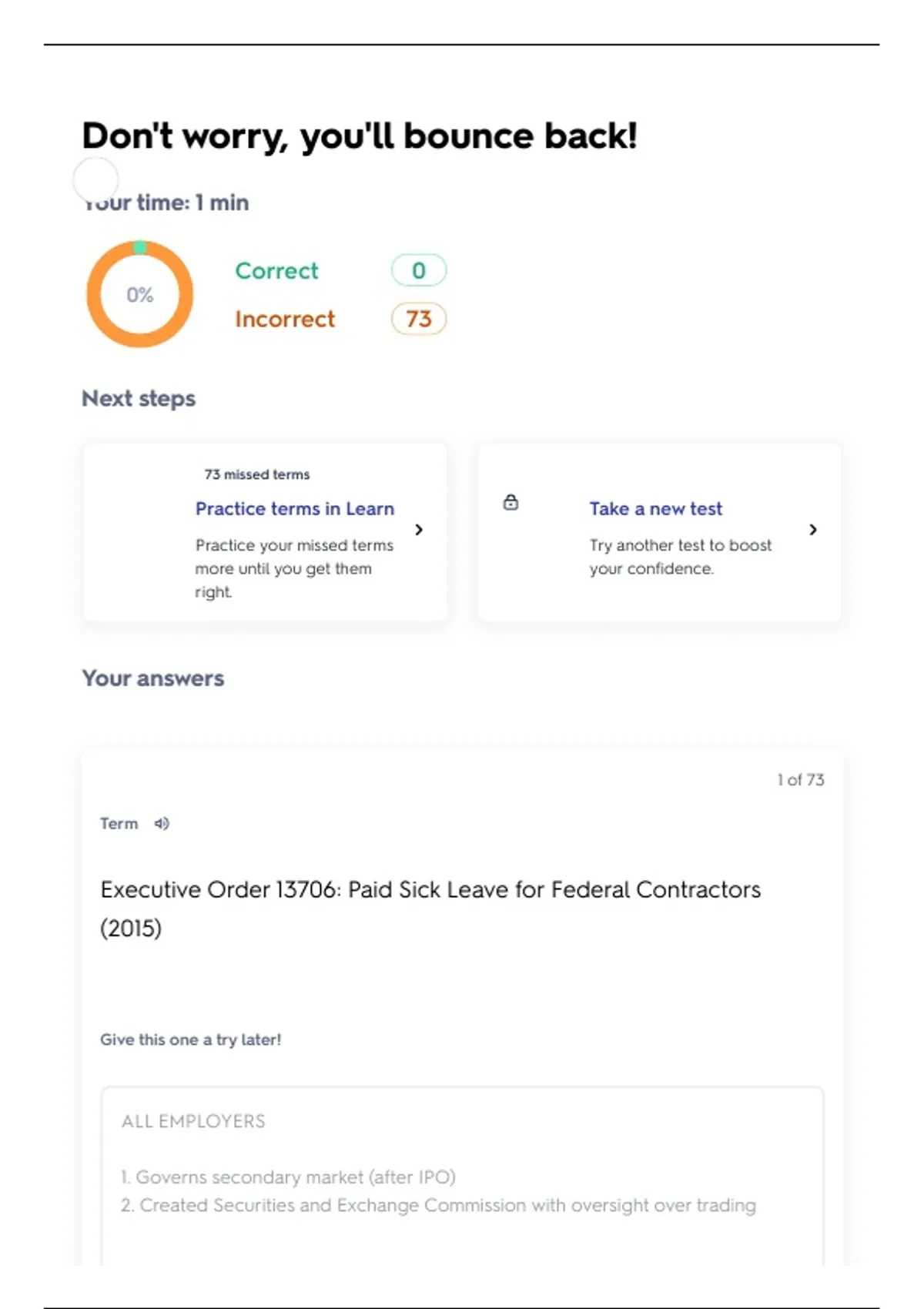Image resolution: width=924 pixels, height=1309 pixels.
Task: Click the Governs secondary market answer line
Action: tap(288, 1177)
